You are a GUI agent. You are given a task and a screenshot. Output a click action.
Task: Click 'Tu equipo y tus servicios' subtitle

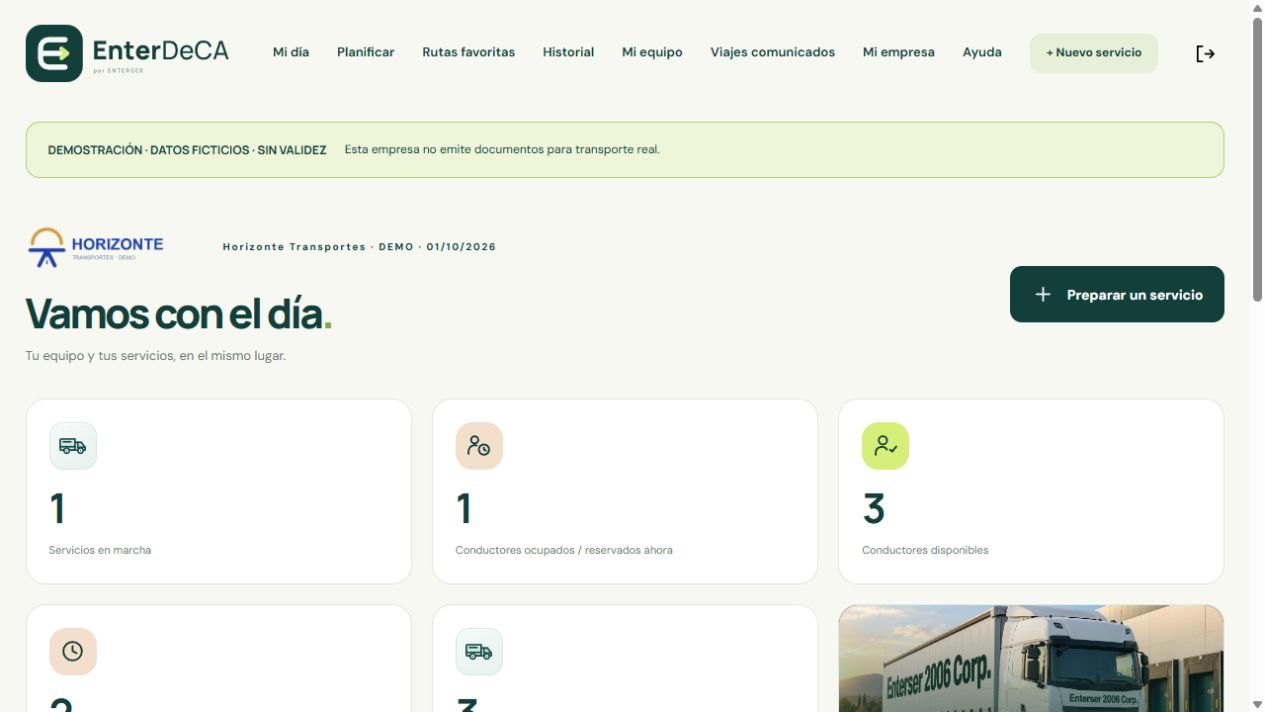coord(155,356)
